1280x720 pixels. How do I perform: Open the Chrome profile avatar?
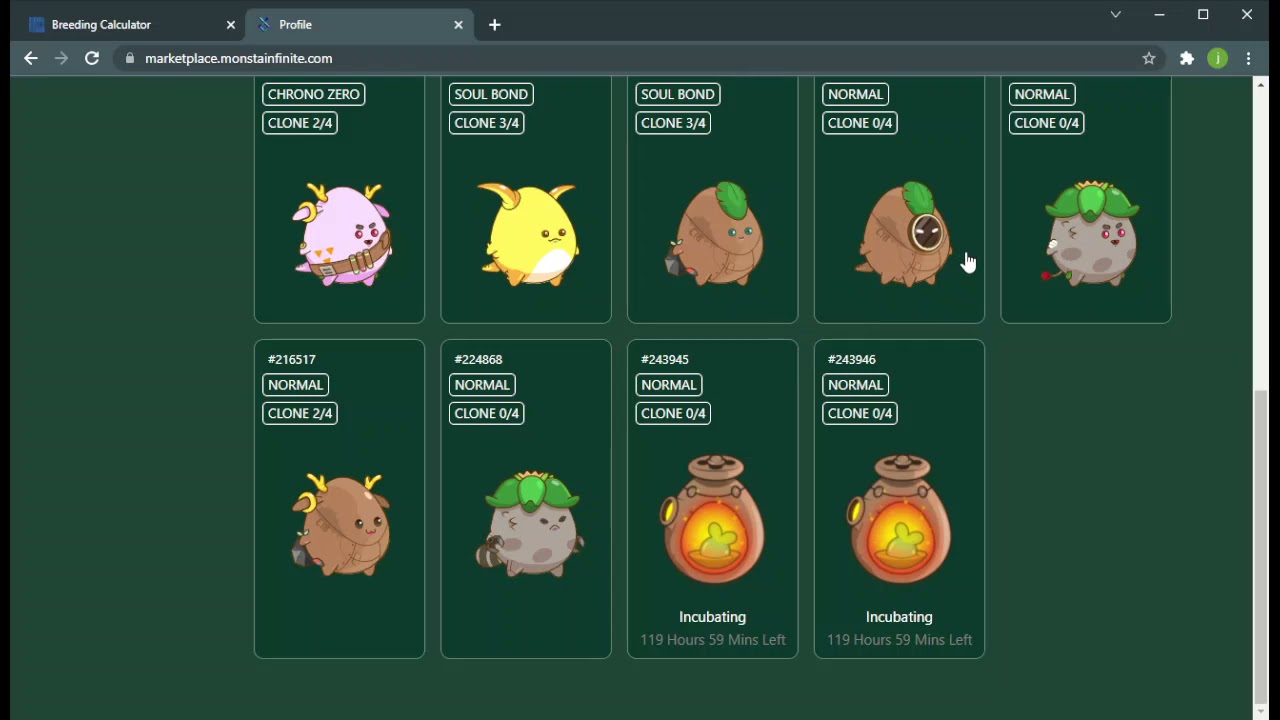pos(1217,59)
